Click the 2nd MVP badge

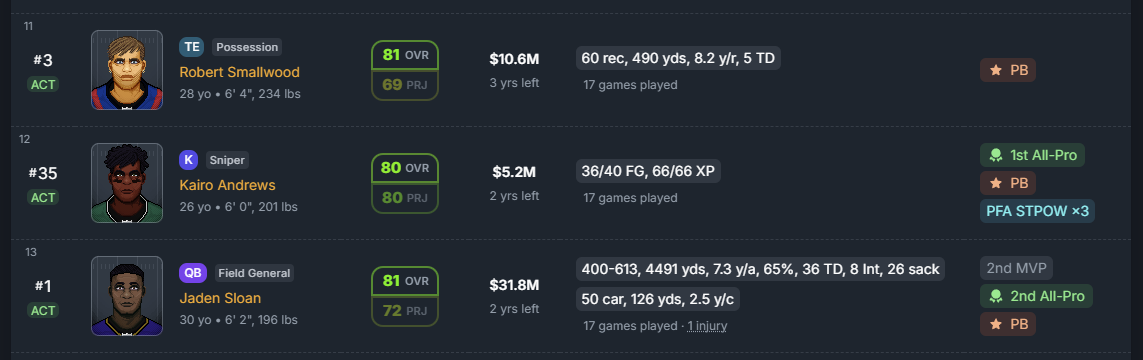pyautogui.click(x=1016, y=268)
